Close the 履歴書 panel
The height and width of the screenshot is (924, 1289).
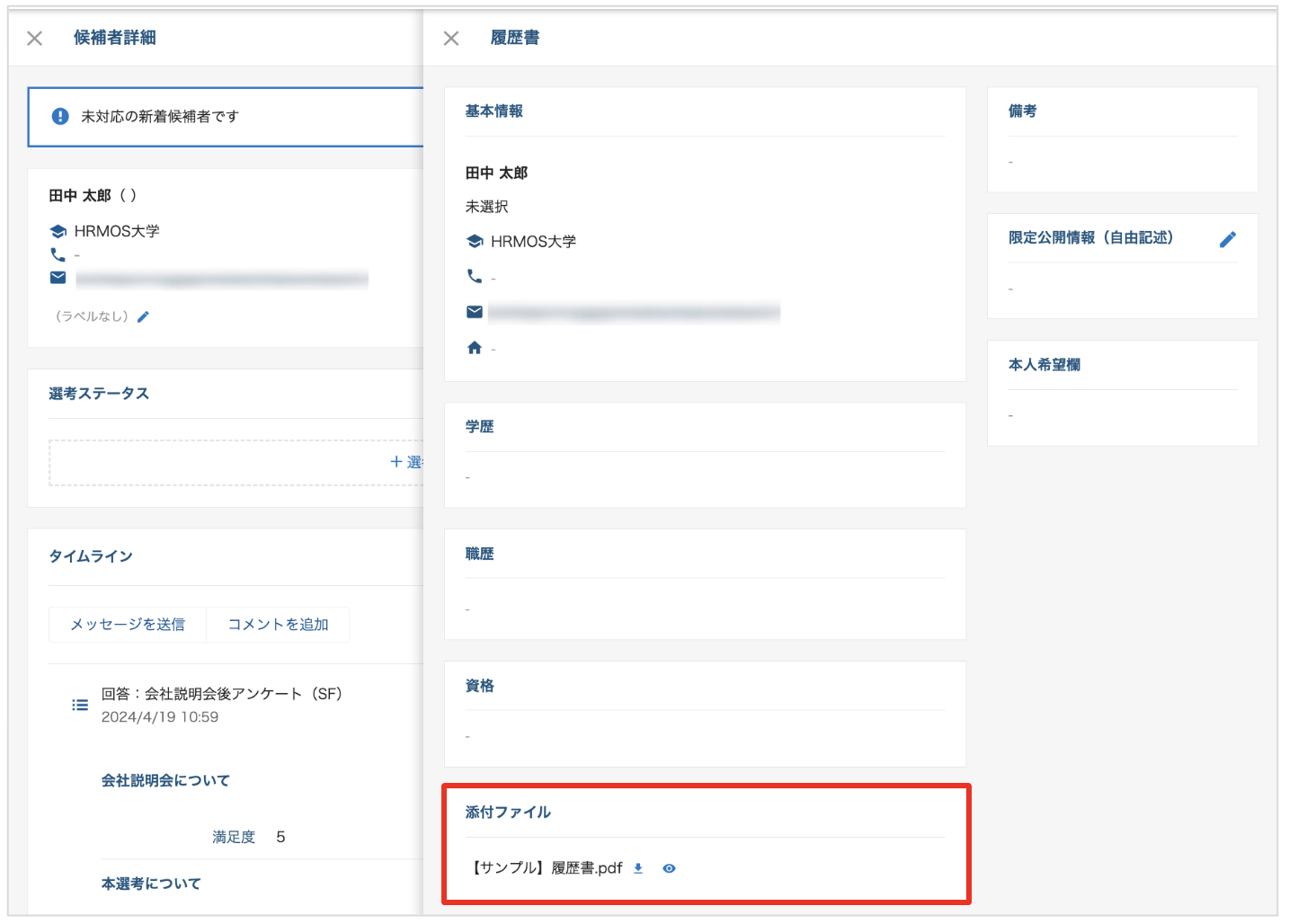click(451, 38)
